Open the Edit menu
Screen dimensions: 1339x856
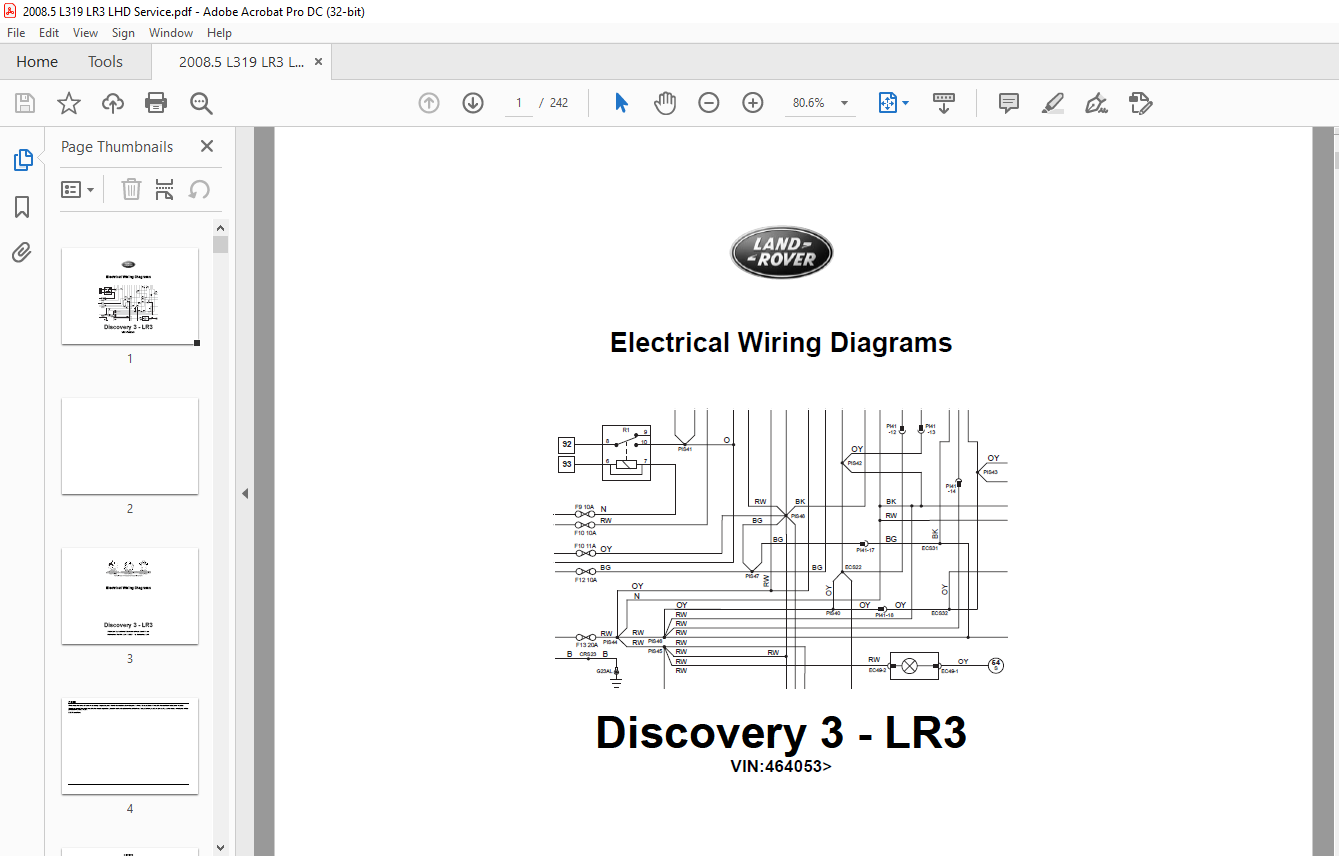pyautogui.click(x=49, y=33)
